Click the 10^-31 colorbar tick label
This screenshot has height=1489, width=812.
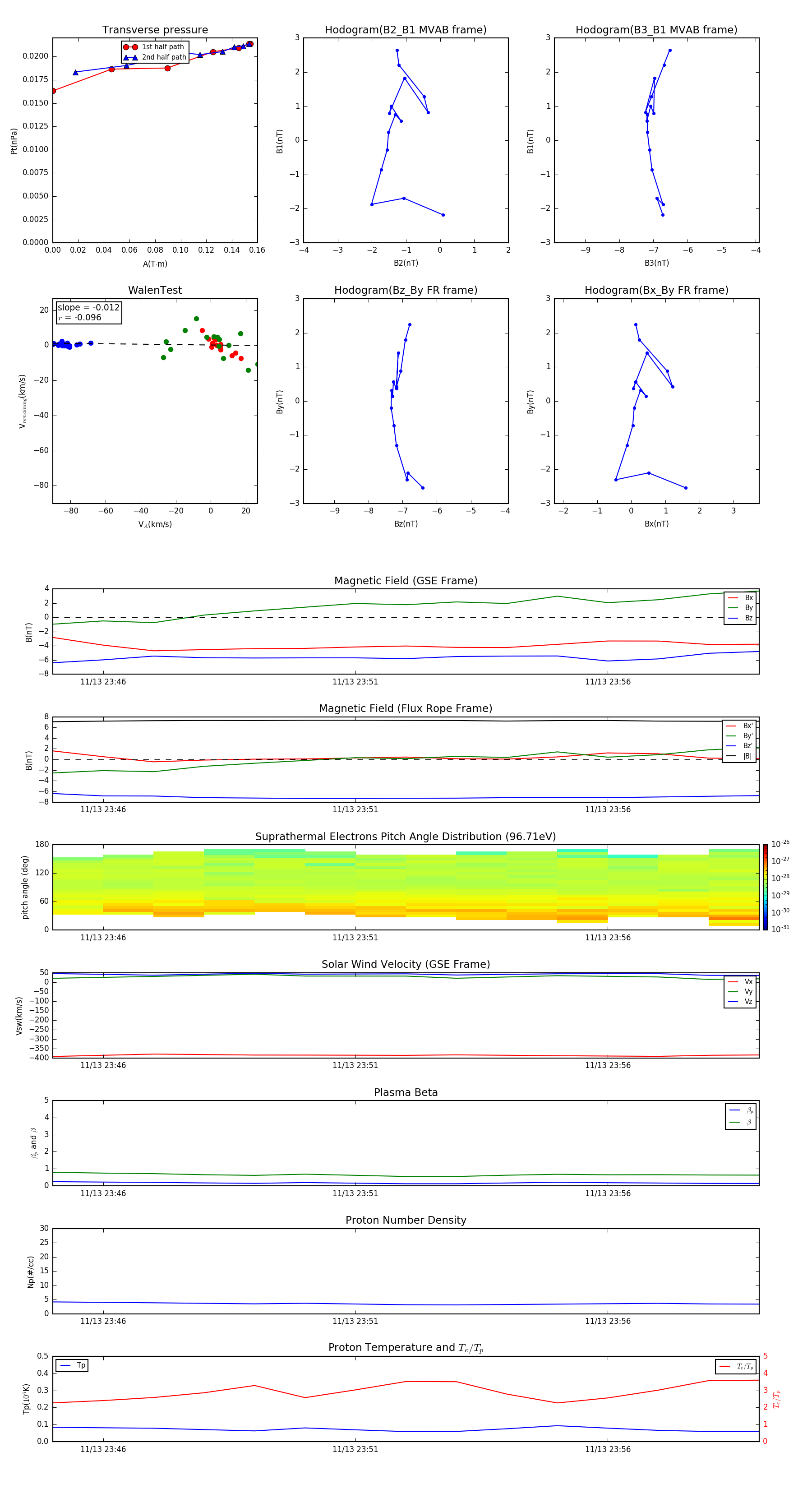click(x=780, y=929)
